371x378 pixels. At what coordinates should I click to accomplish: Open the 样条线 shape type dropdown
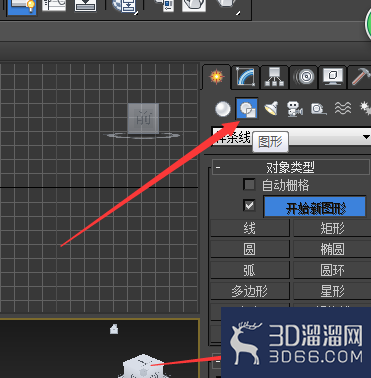[x=291, y=137]
